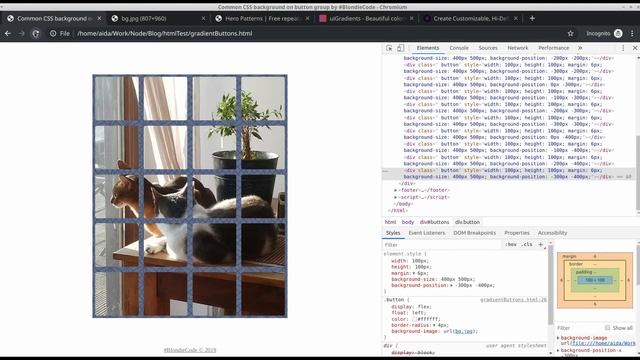Open the Network panel
This screenshot has width=640, height=360.
[518, 48]
